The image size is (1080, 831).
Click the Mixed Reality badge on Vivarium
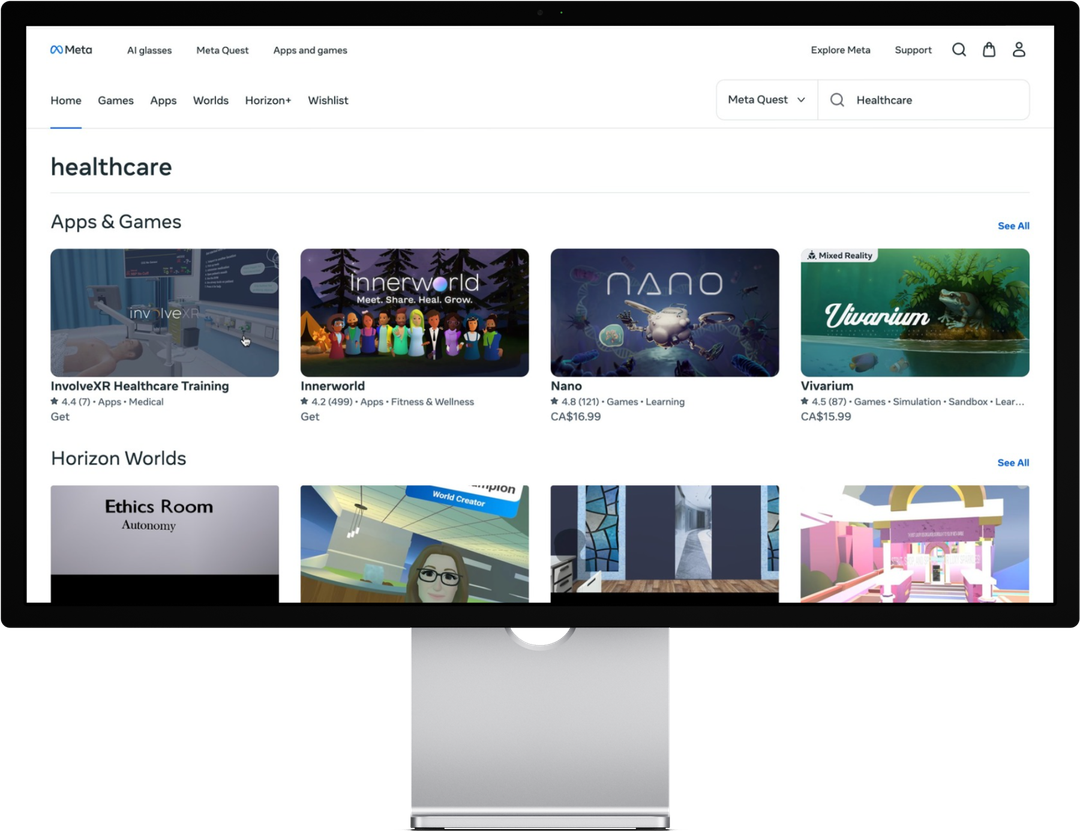840,255
